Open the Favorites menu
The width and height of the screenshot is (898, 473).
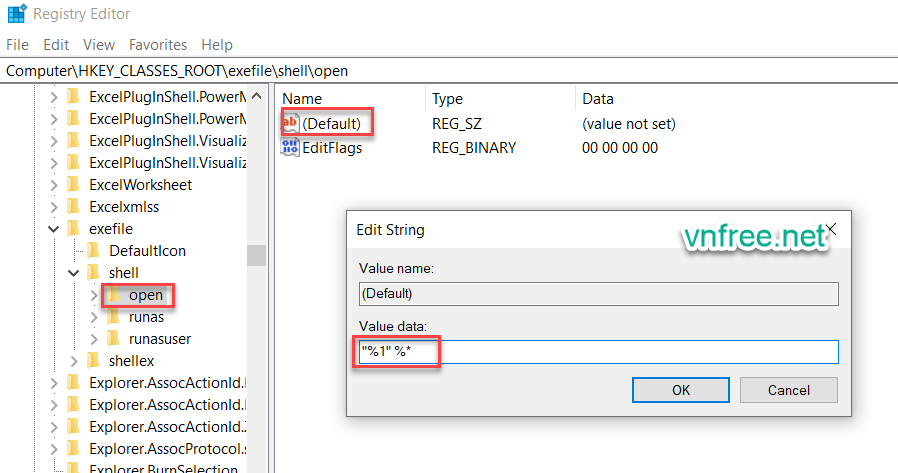point(157,45)
